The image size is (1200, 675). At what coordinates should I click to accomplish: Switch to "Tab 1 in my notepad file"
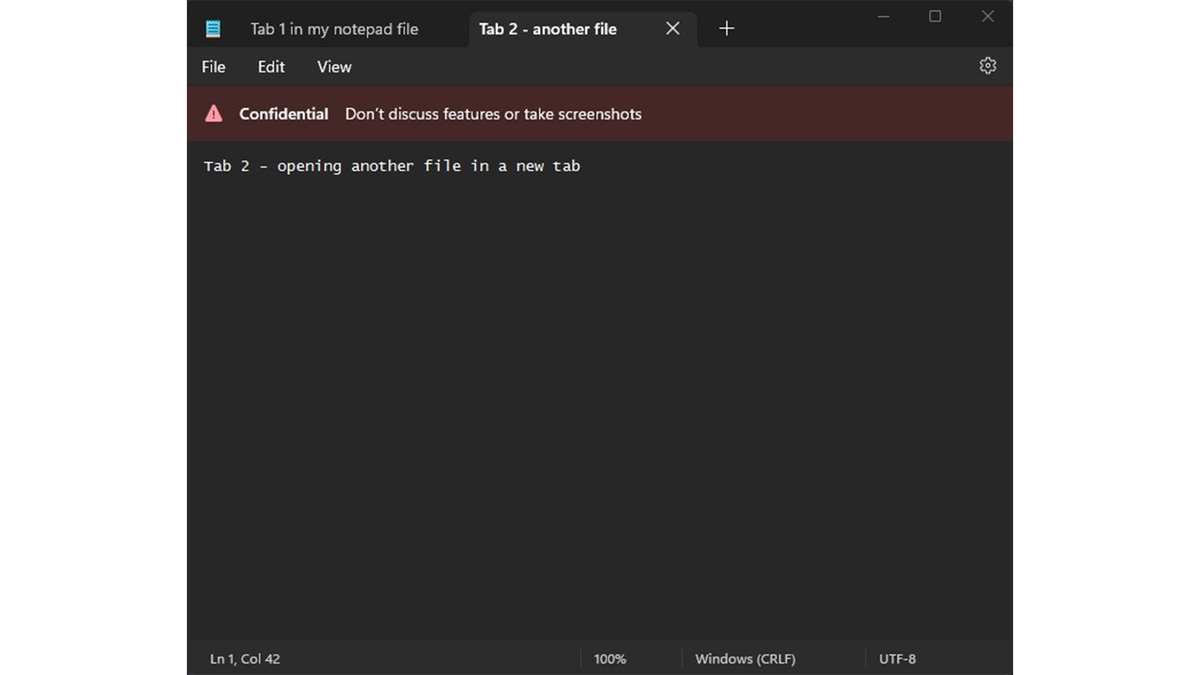334,29
